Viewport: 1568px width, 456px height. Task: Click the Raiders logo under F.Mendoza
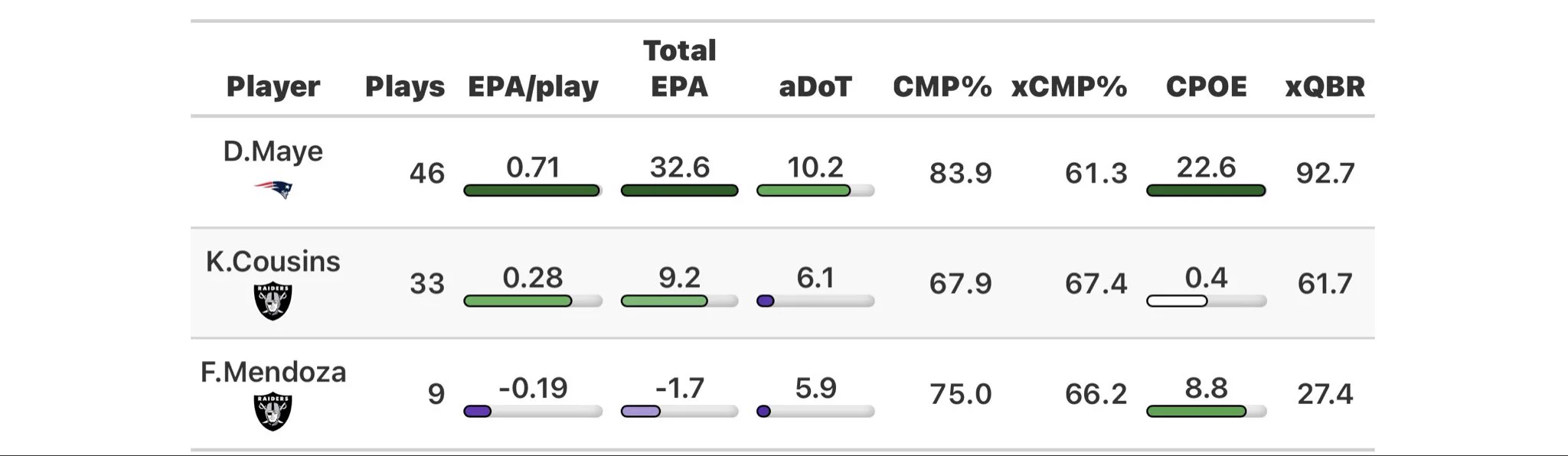(273, 412)
